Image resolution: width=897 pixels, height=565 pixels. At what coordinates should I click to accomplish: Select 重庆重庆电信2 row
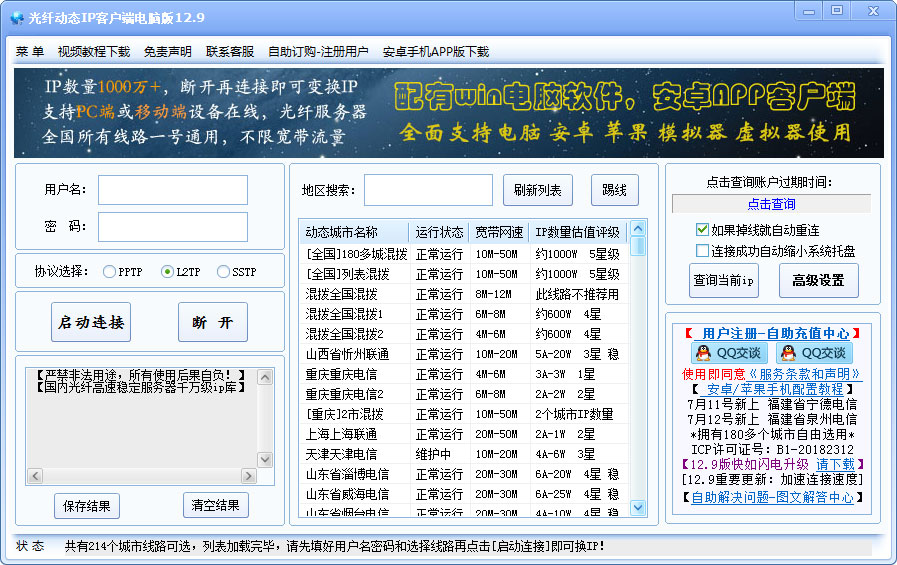pyautogui.click(x=463, y=394)
